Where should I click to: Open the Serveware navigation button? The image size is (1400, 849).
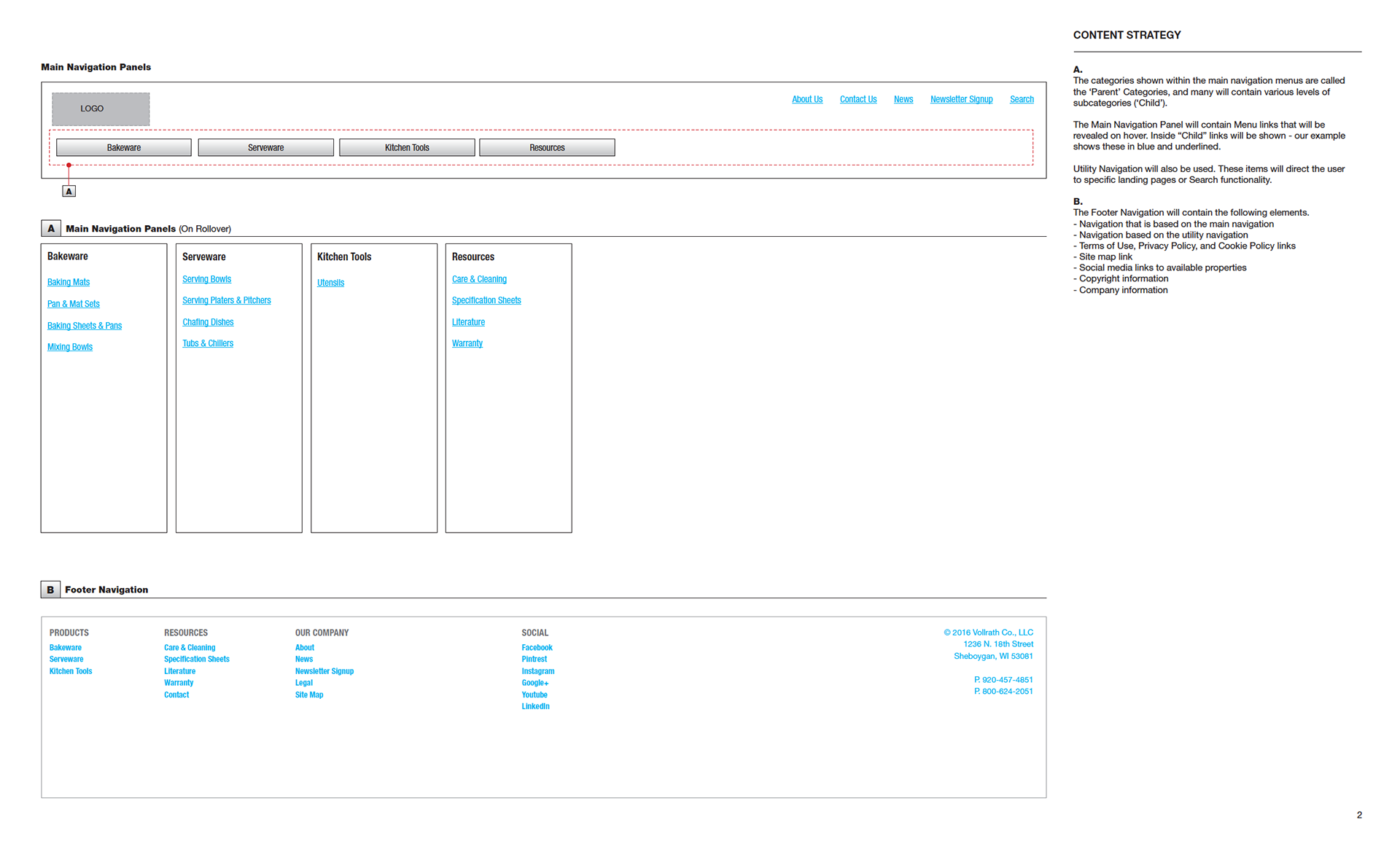point(265,147)
